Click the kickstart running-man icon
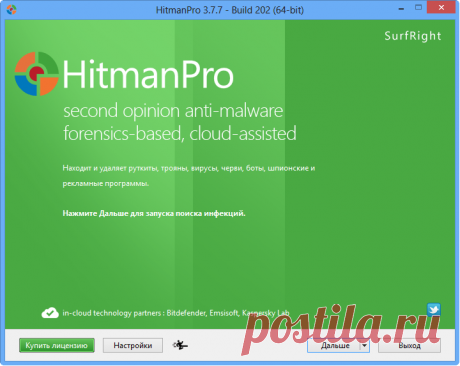Viewport: 460px width, 366px height. tap(180, 345)
